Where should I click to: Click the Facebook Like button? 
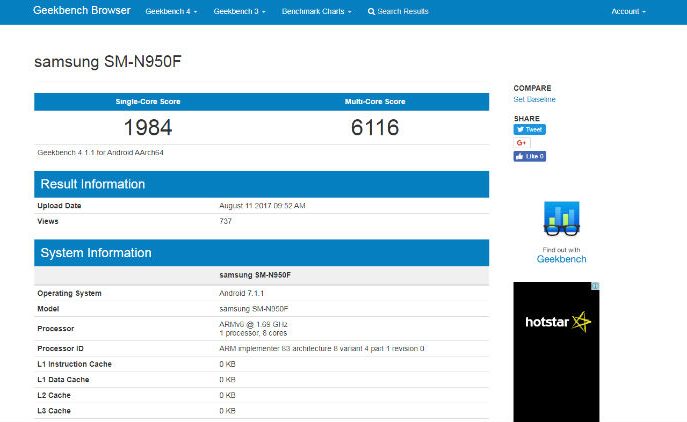[529, 156]
